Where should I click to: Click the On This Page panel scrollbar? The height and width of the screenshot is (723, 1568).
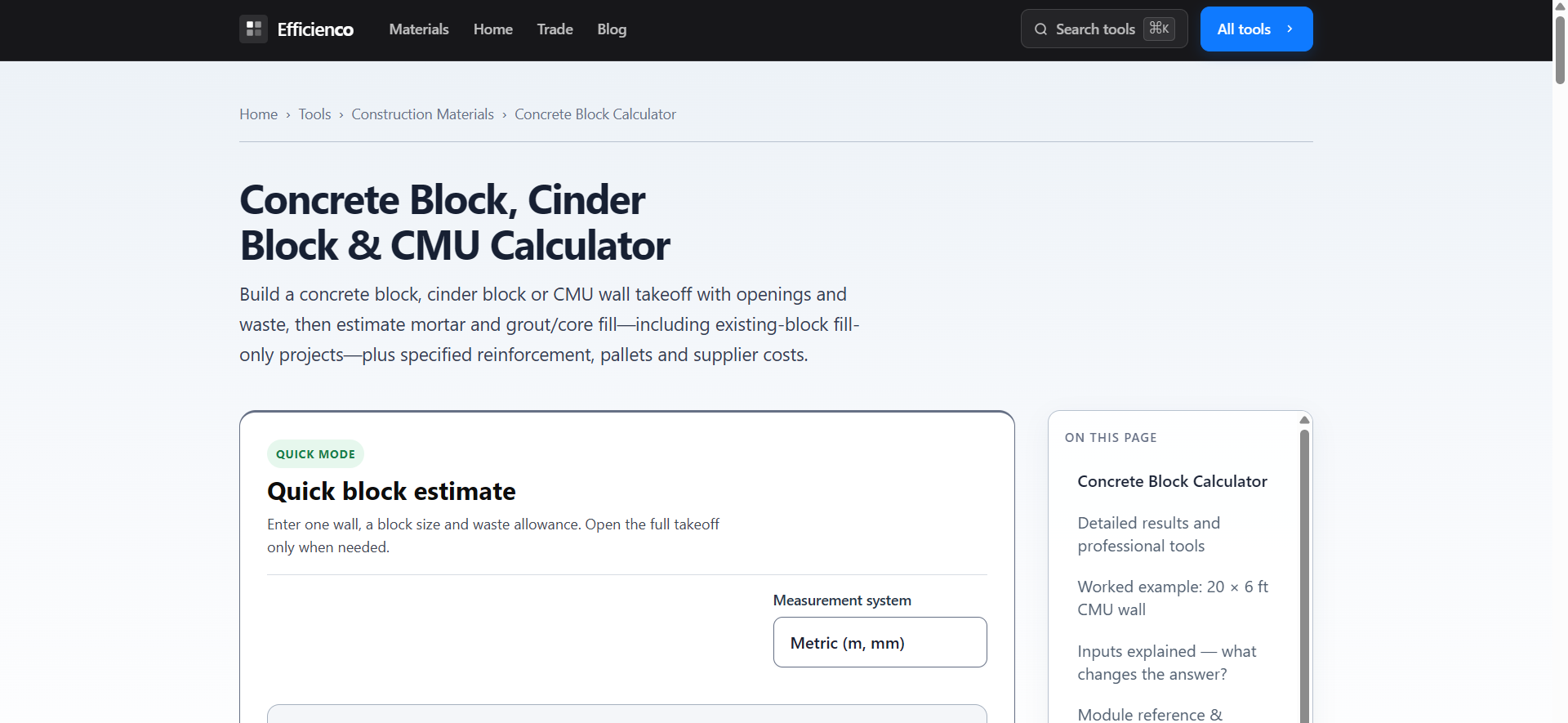point(1304,572)
